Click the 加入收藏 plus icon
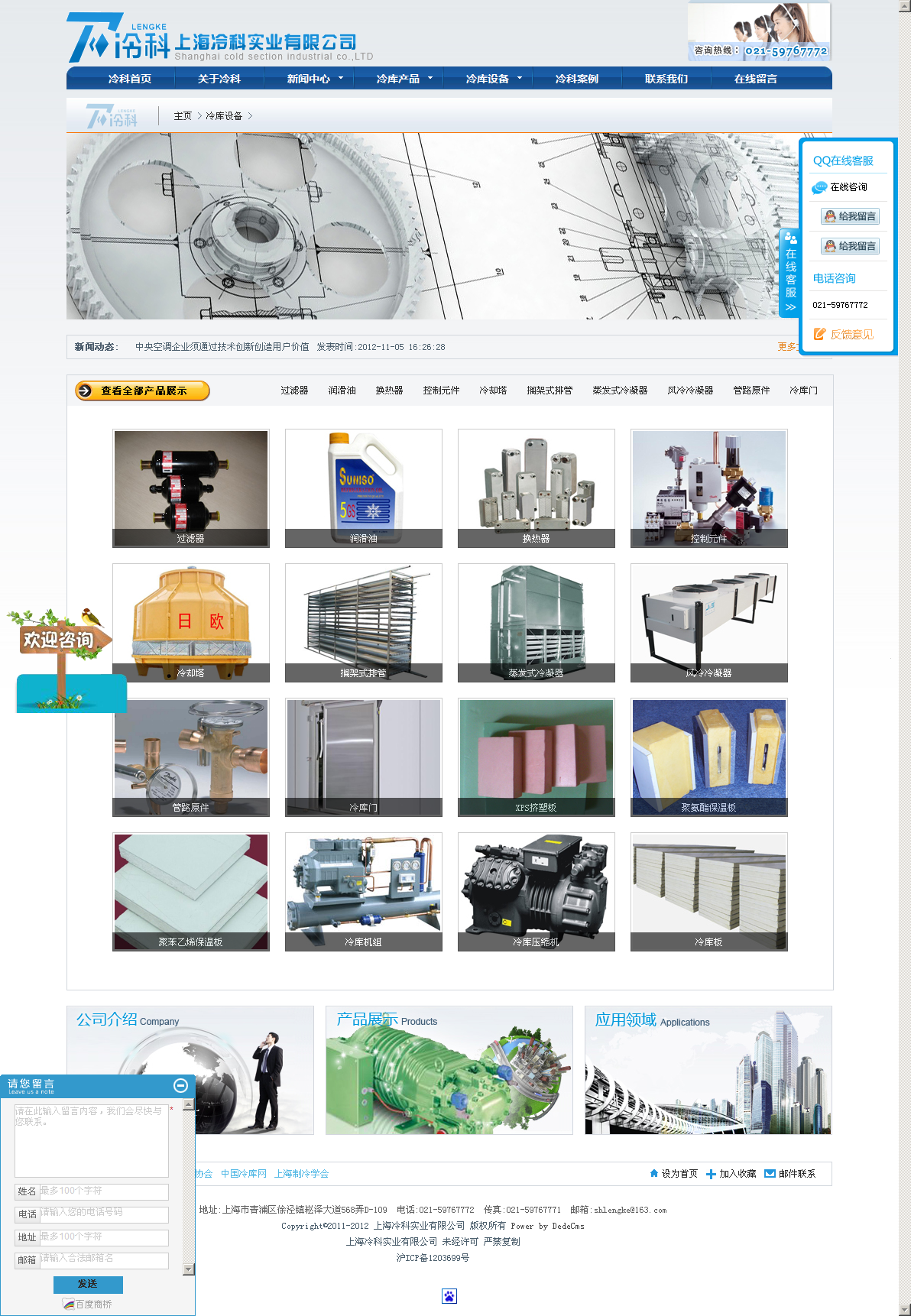 point(711,1174)
